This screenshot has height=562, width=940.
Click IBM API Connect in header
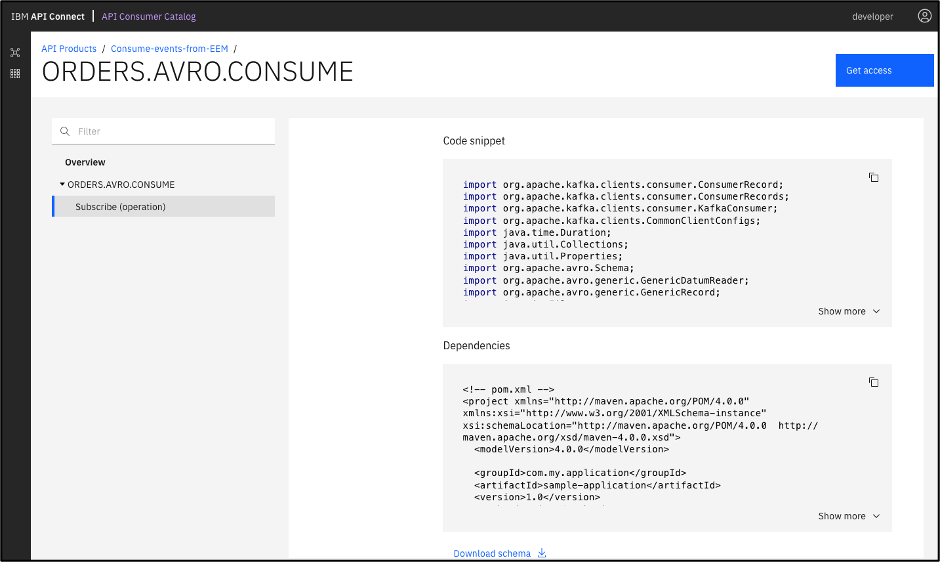click(48, 16)
